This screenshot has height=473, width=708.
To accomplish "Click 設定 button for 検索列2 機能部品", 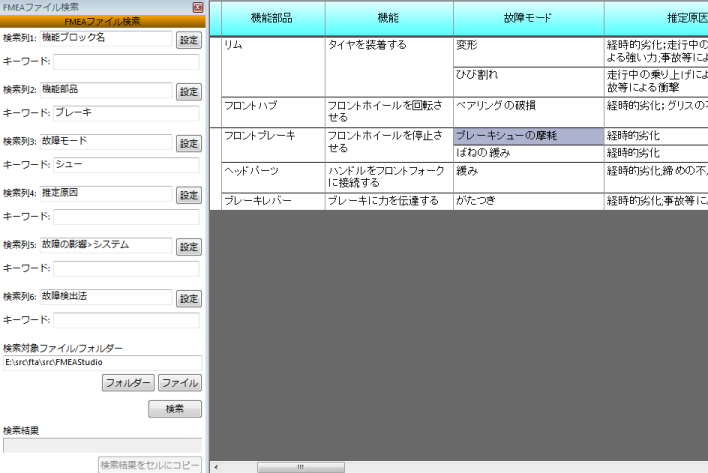I will point(188,92).
